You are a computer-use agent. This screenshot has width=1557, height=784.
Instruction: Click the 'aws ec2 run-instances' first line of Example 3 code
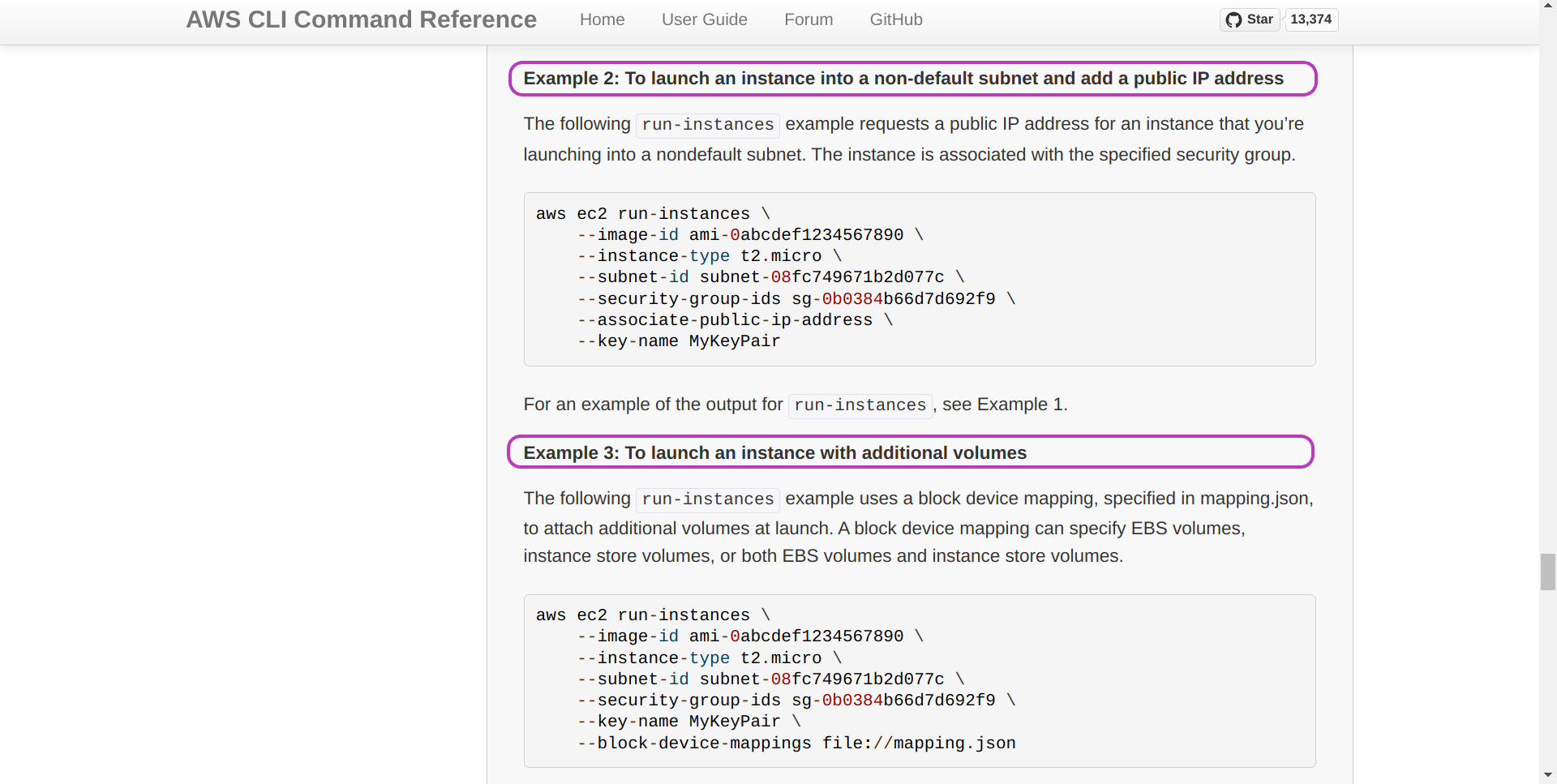pos(653,615)
